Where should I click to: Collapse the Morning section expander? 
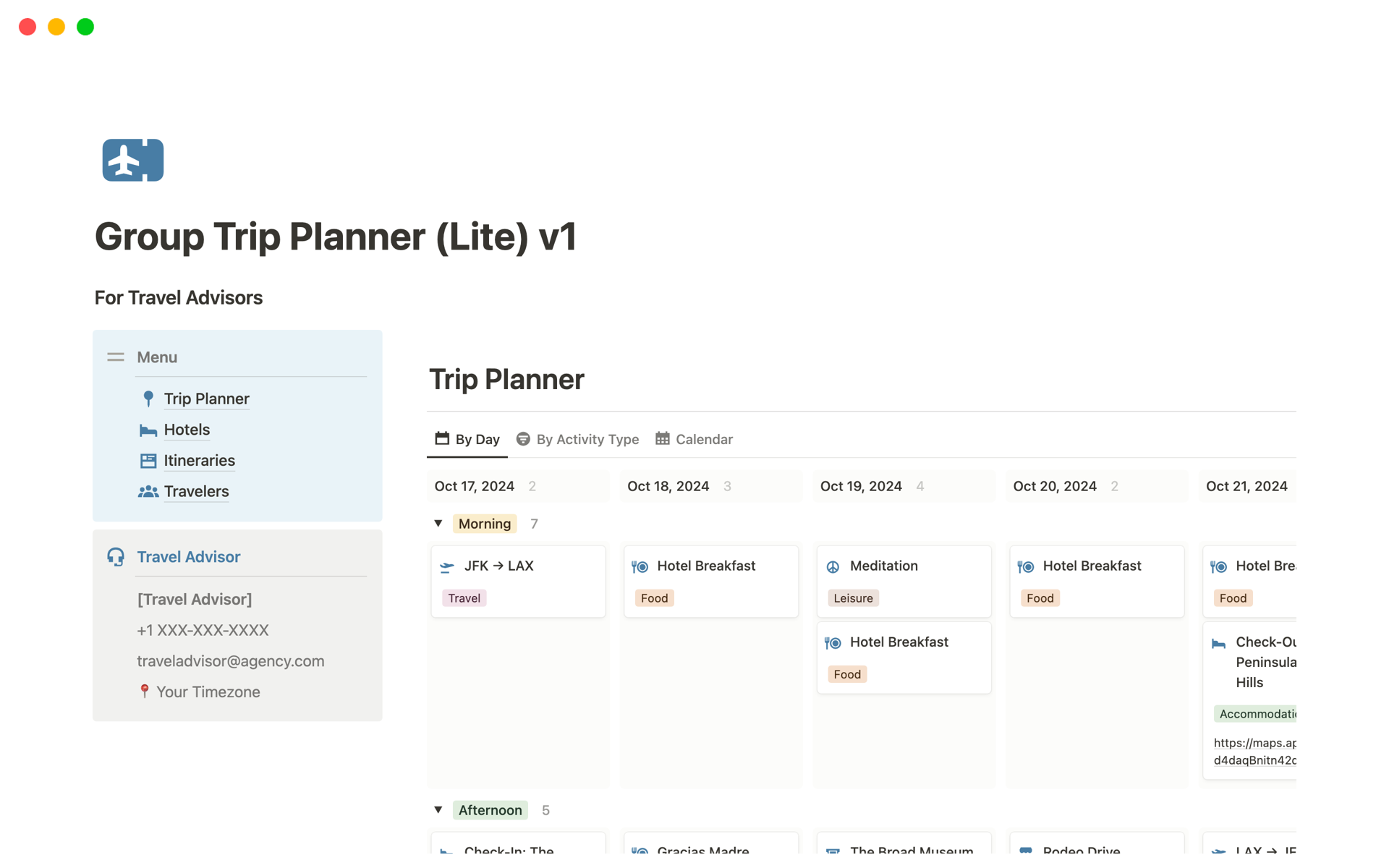click(438, 523)
